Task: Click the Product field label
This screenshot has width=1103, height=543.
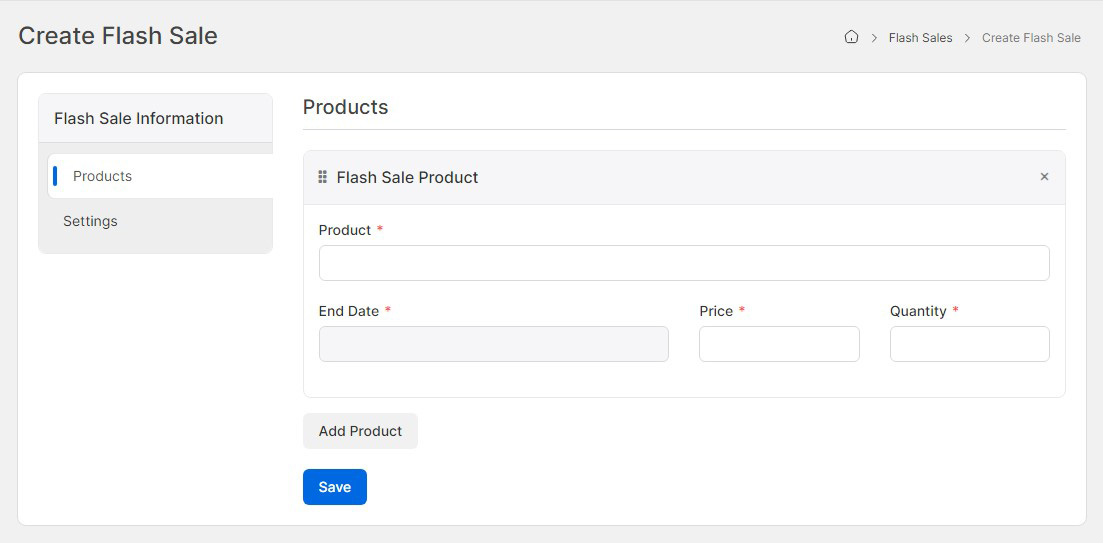Action: click(345, 230)
